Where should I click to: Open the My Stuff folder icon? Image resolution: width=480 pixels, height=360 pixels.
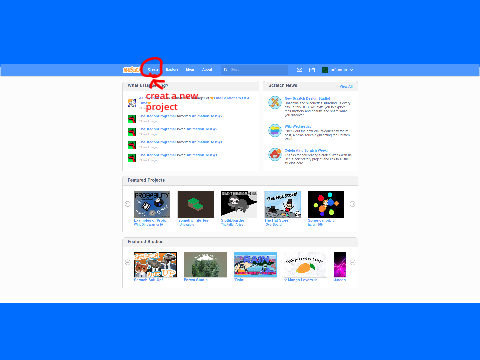coord(312,70)
